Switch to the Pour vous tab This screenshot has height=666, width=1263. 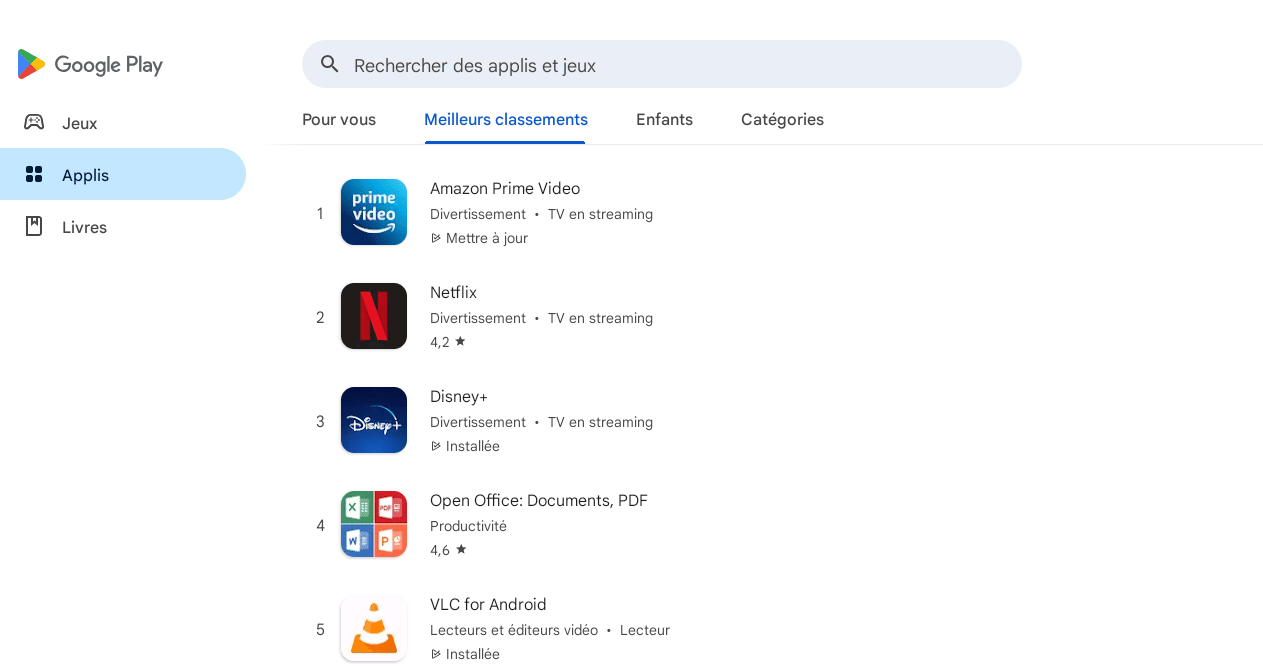pyautogui.click(x=339, y=120)
